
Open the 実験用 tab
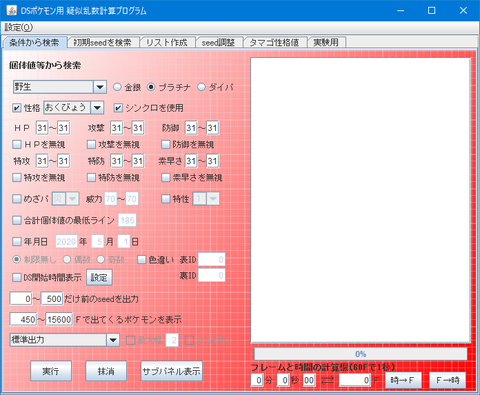[326, 43]
